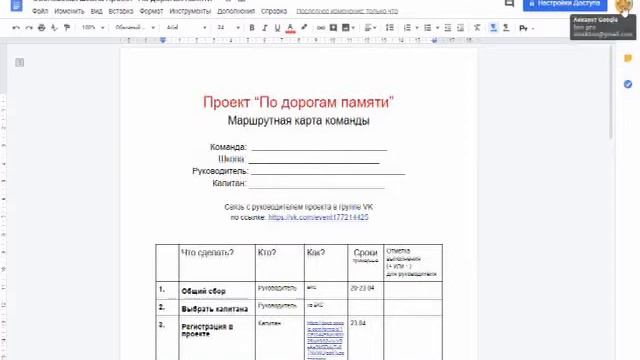Screen dimensions: 640x360
Task: Open the Arial font dropdown
Action: click(x=186, y=28)
